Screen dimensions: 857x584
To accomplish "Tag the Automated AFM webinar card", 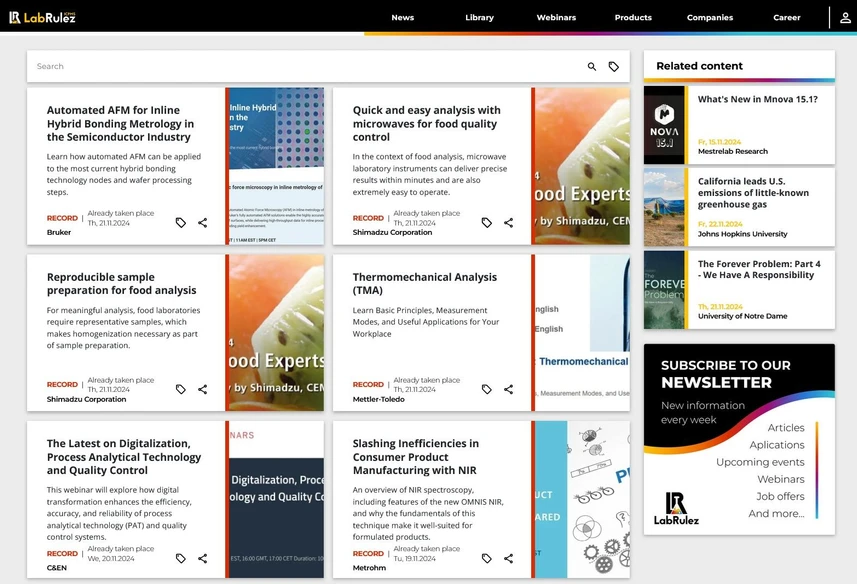I will coord(180,222).
